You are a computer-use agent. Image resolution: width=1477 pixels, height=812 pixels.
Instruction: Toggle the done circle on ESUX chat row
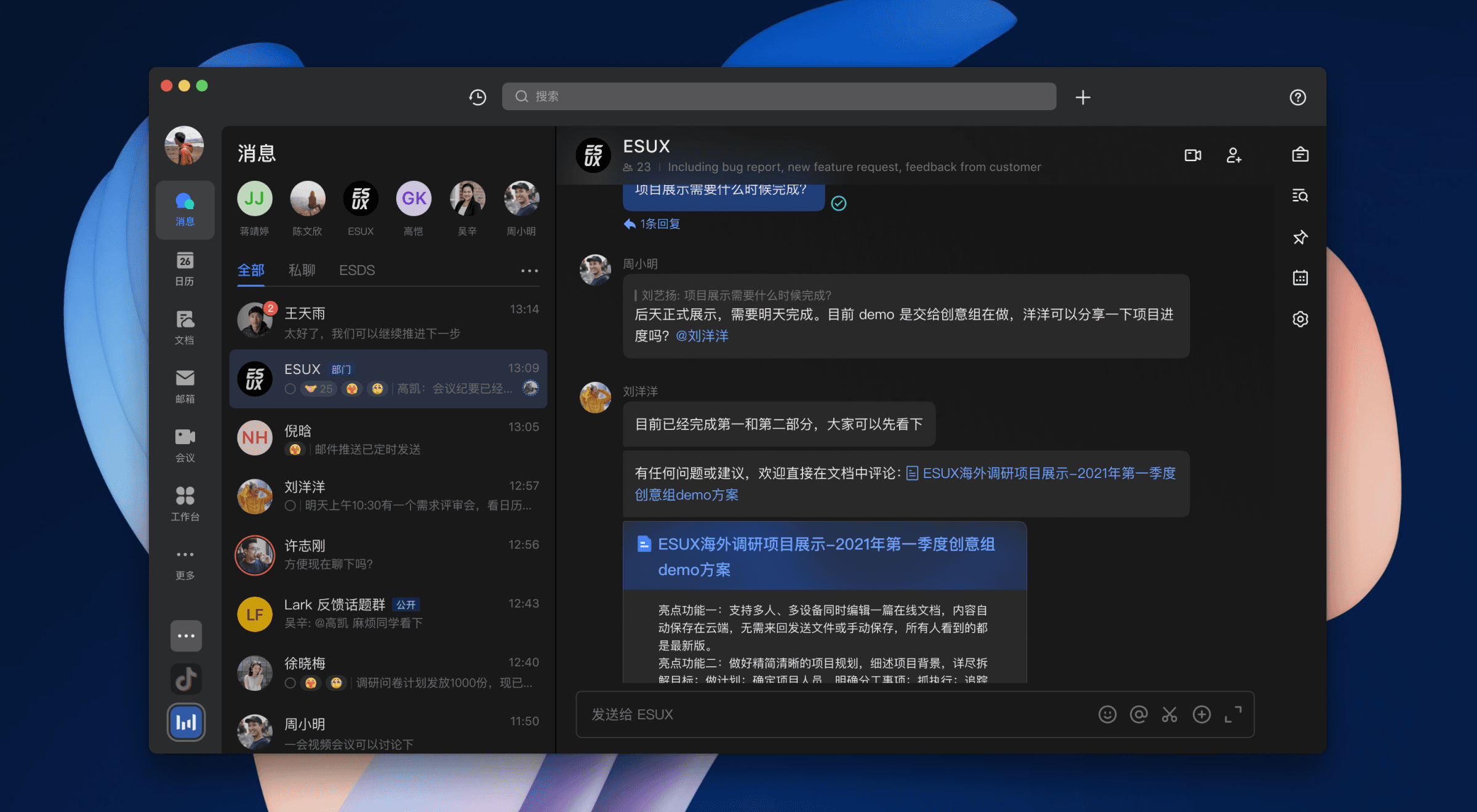(x=290, y=389)
